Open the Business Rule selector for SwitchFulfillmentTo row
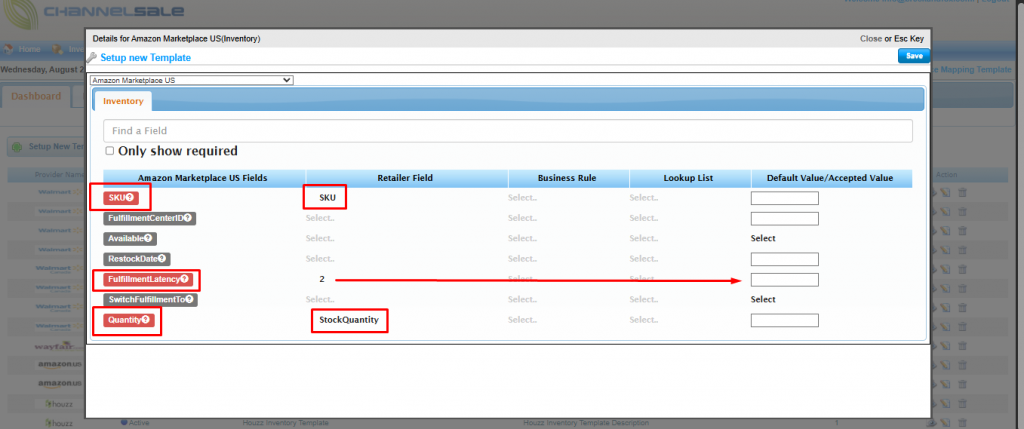Image resolution: width=1024 pixels, height=429 pixels. click(x=522, y=299)
